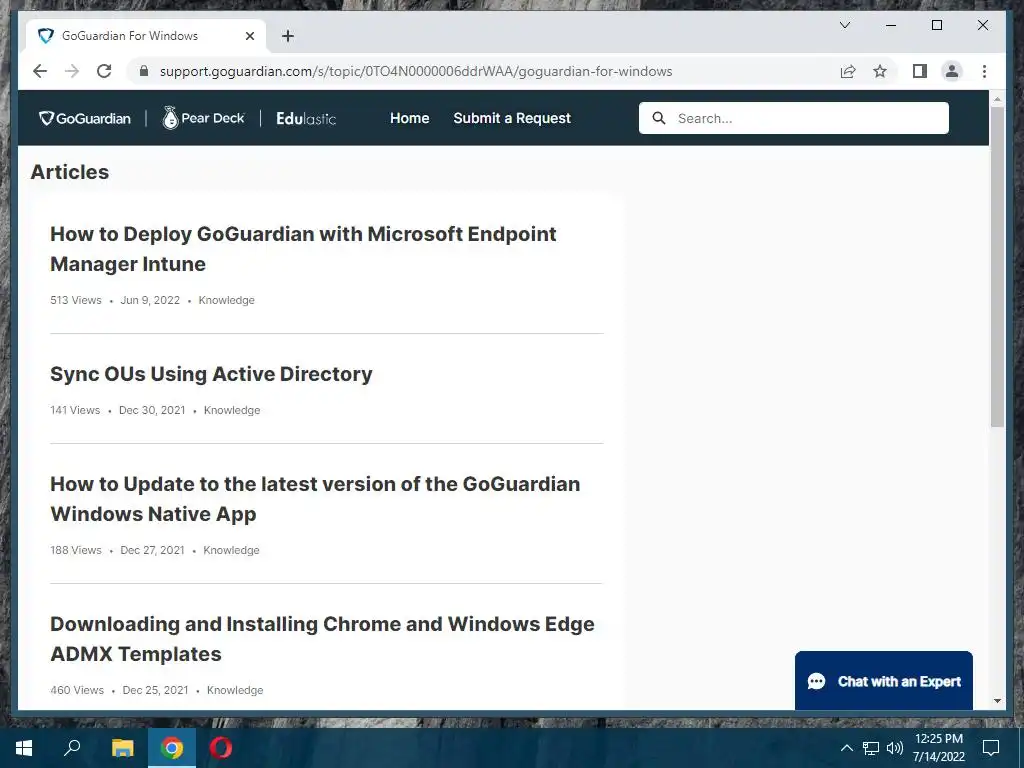
Task: Open the Chrome and Edge ADMX Templates article
Action: point(322,639)
